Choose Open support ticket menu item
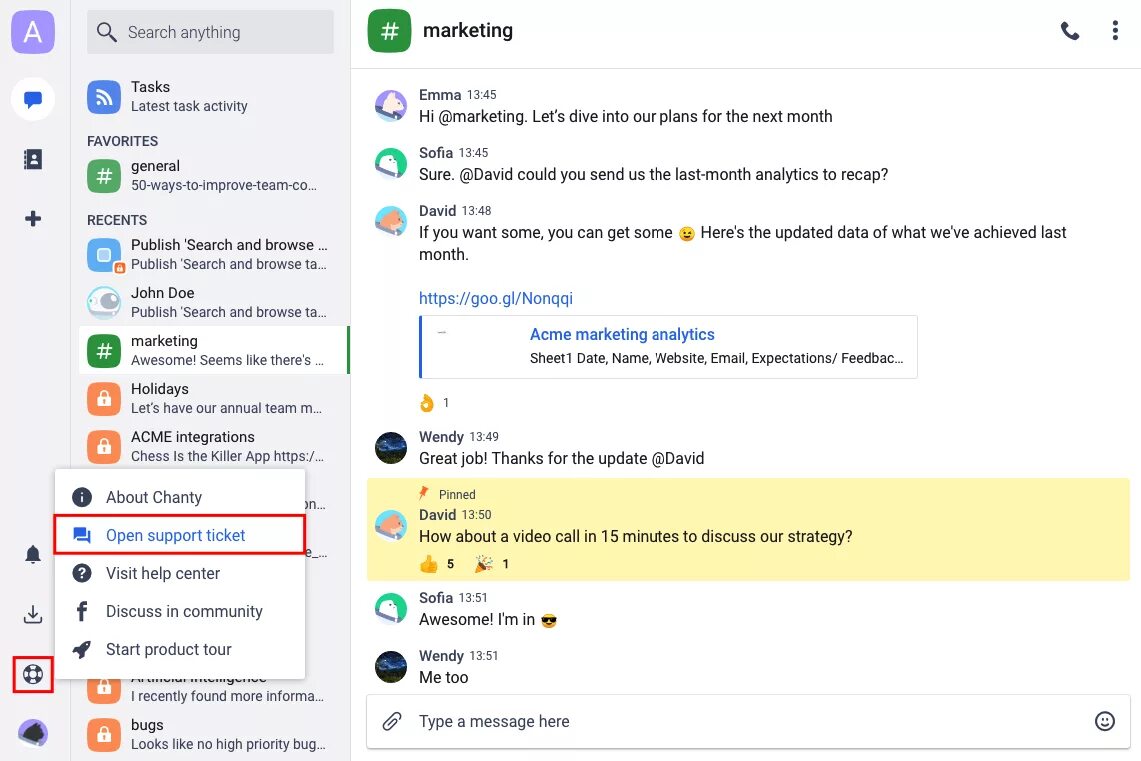 176,535
